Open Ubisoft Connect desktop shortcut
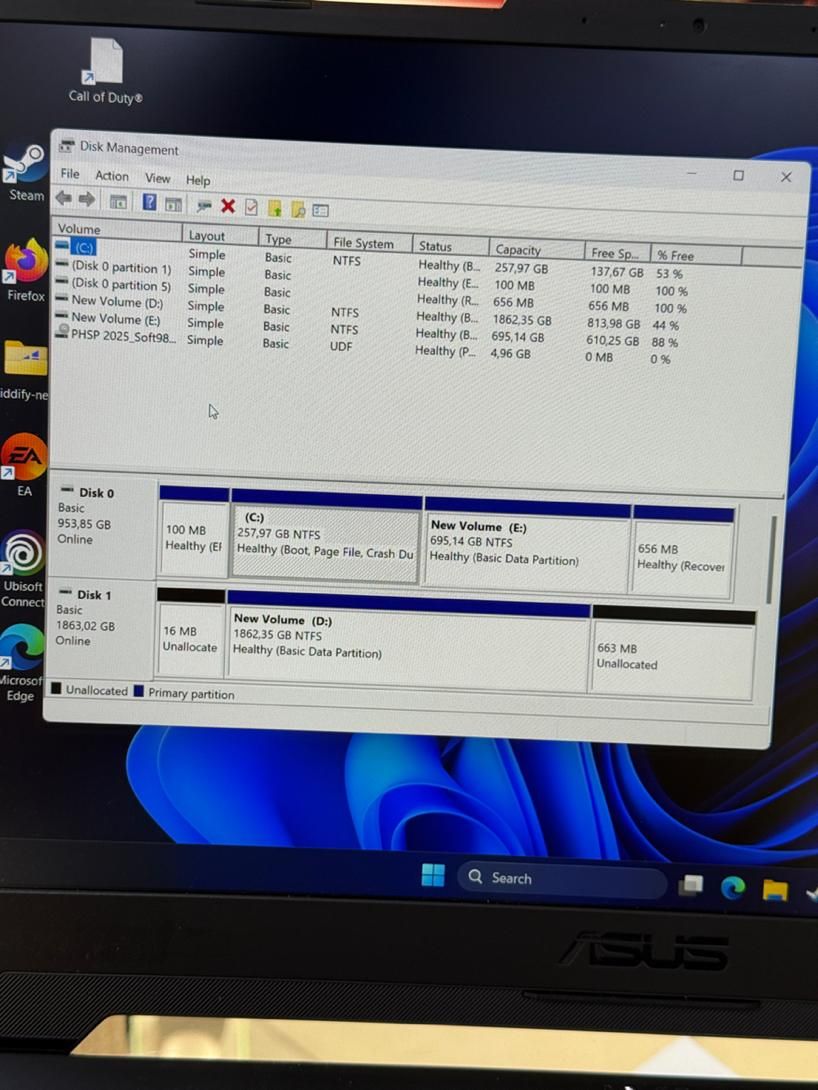The width and height of the screenshot is (818, 1090). click(x=23, y=569)
